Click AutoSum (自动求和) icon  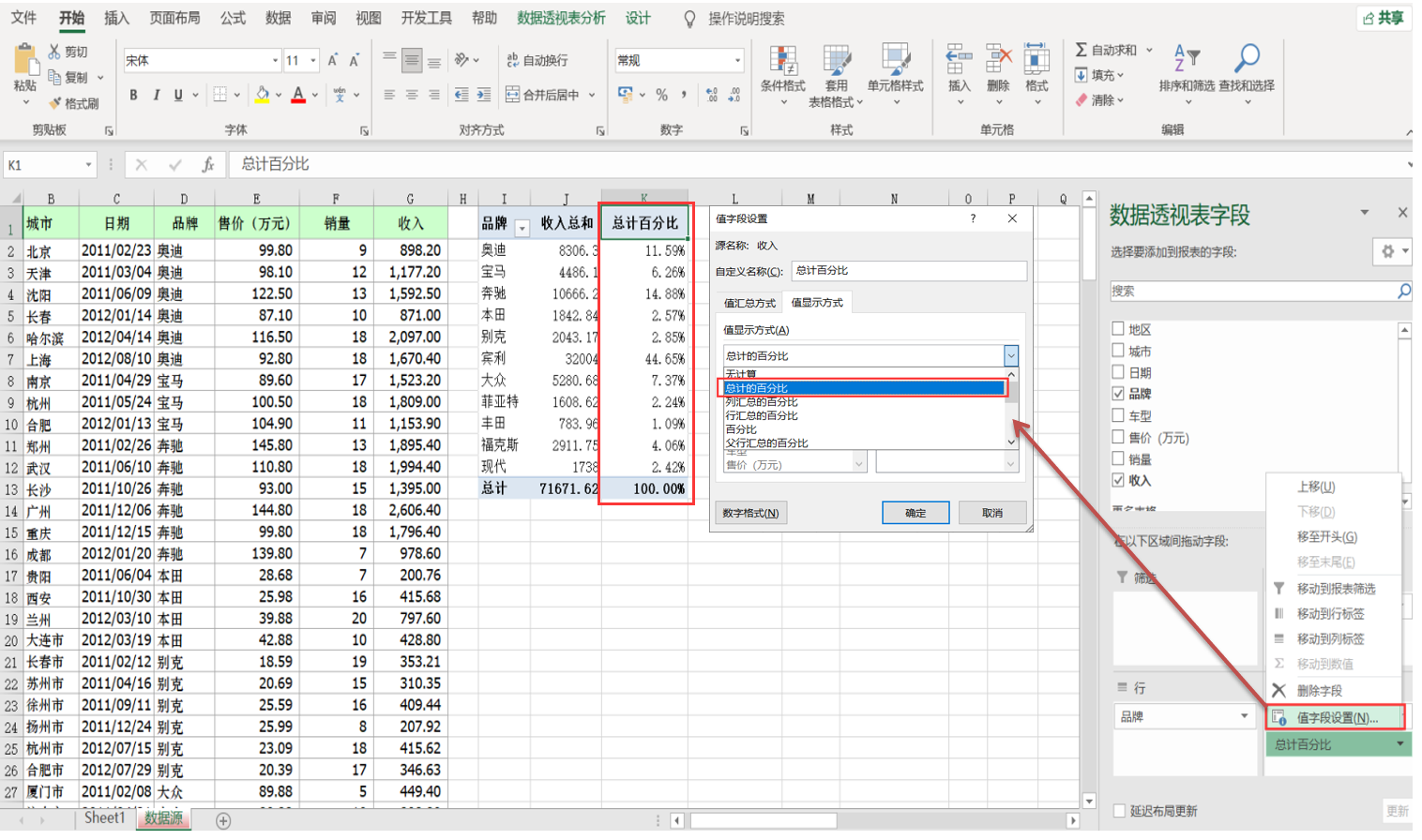(x=1081, y=50)
